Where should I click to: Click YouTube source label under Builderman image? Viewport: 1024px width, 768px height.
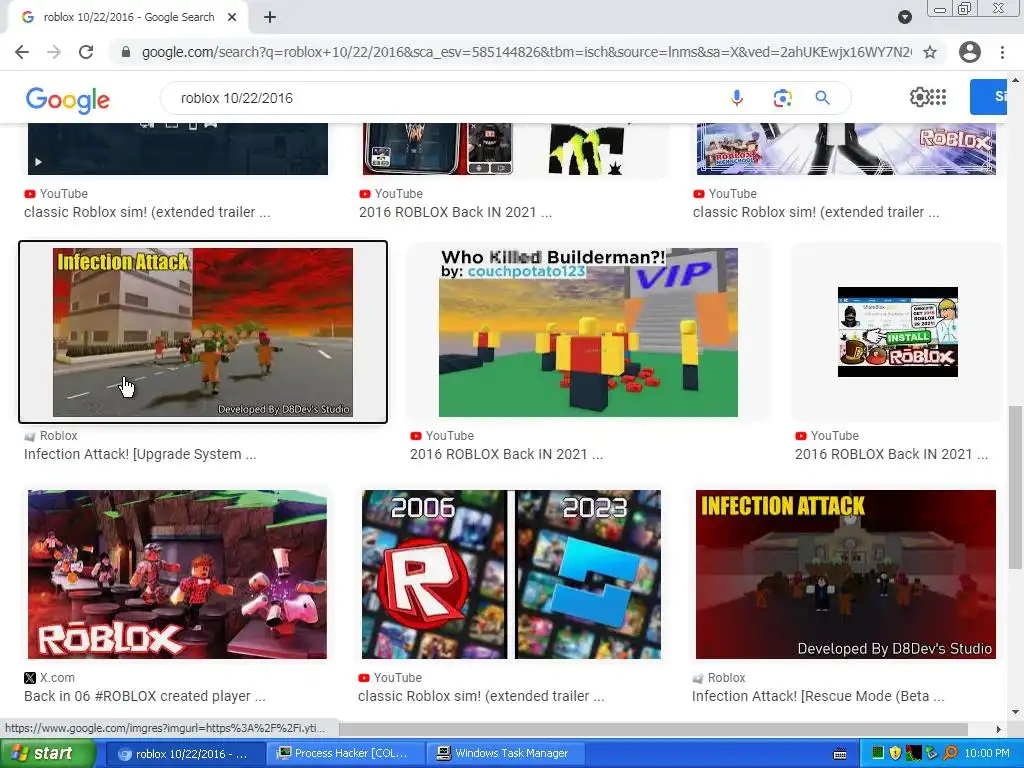click(442, 436)
